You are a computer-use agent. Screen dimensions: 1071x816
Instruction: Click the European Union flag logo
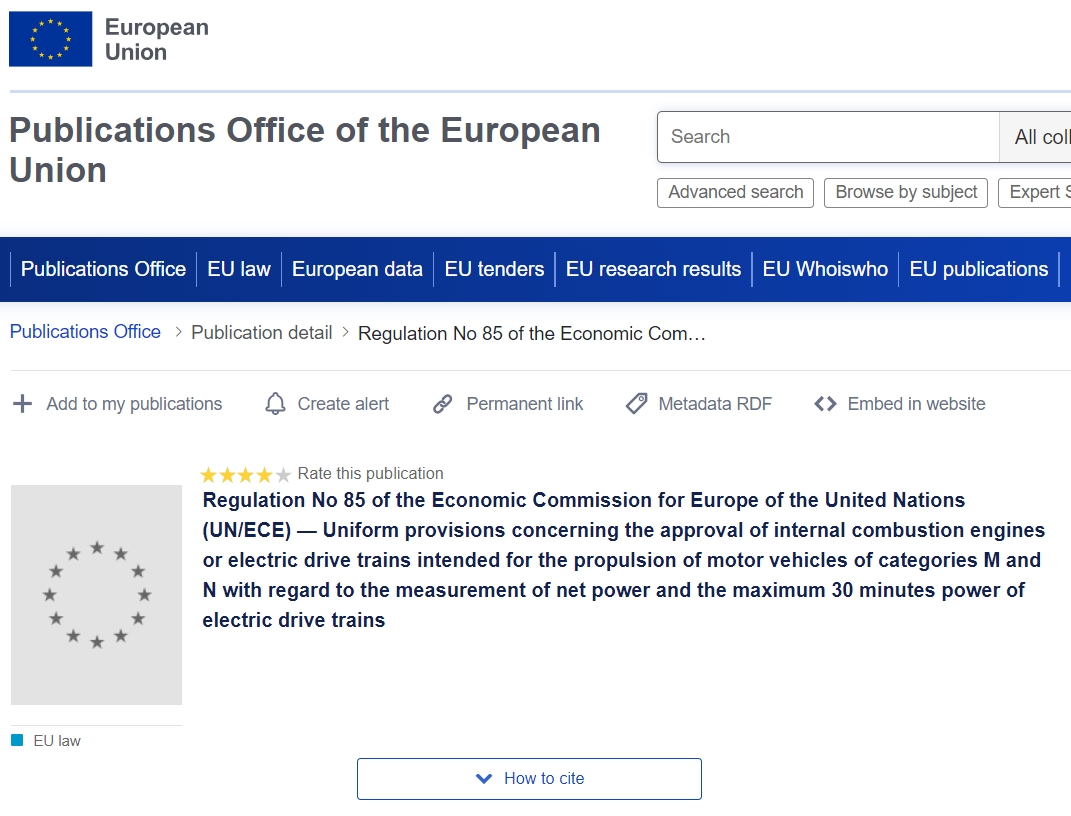click(x=50, y=39)
